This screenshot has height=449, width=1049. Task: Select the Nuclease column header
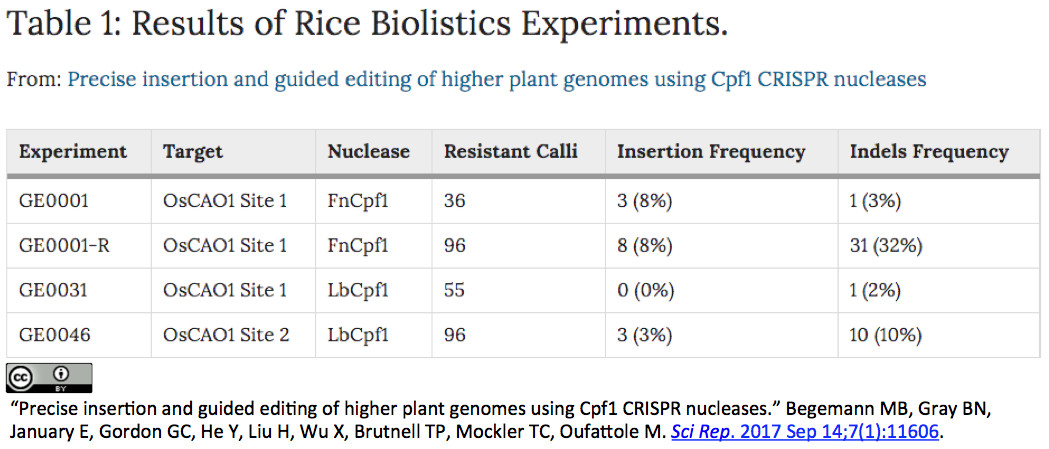(368, 152)
